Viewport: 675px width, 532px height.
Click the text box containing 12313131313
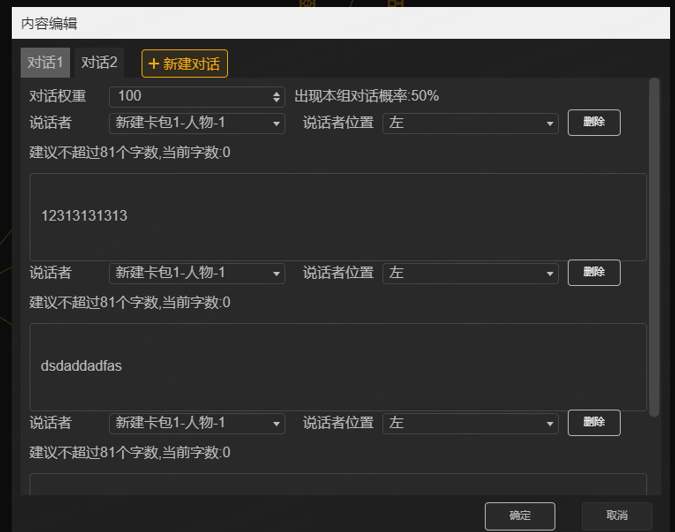(x=338, y=217)
